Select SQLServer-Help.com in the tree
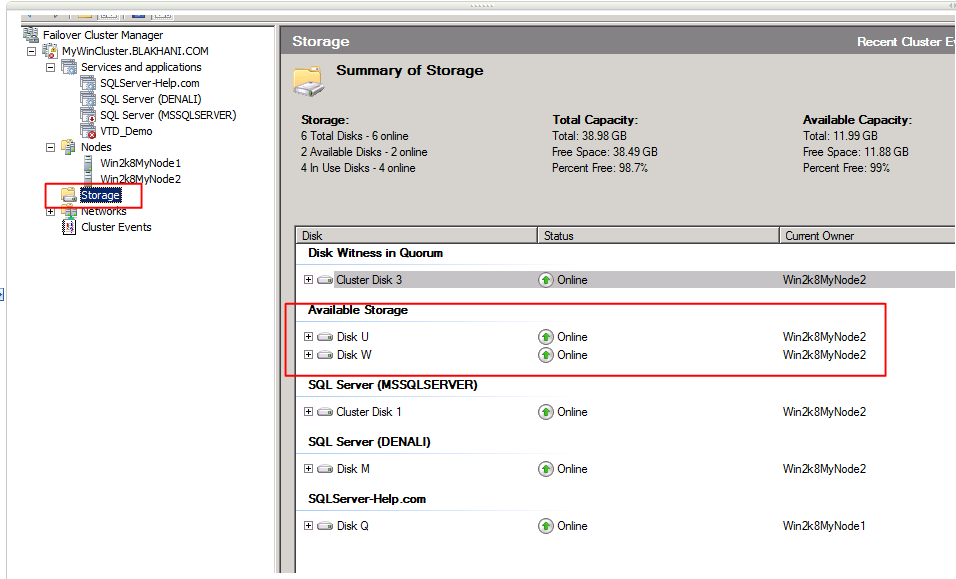Screen dimensions: 956x579 point(149,83)
